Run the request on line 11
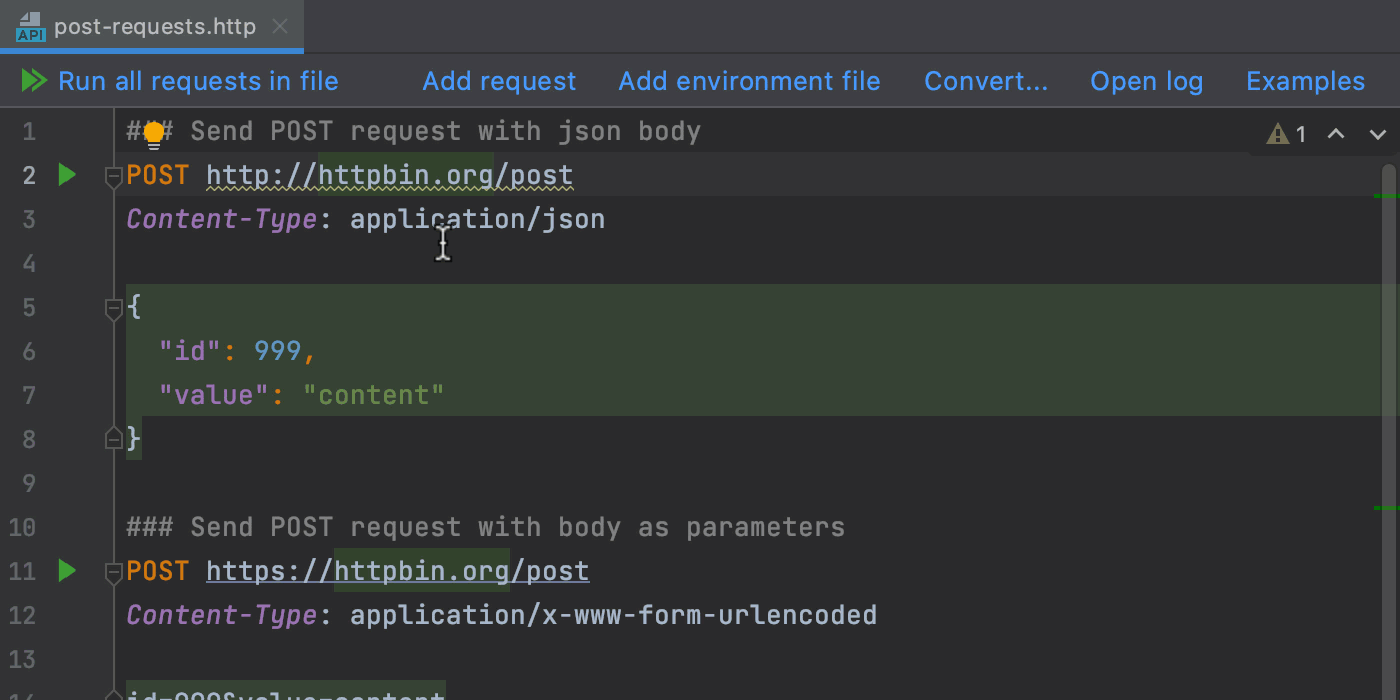Screen dimensions: 1400x700 pos(67,571)
